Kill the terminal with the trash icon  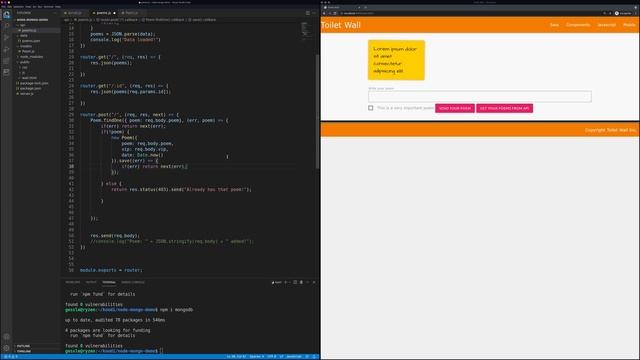tap(302, 282)
